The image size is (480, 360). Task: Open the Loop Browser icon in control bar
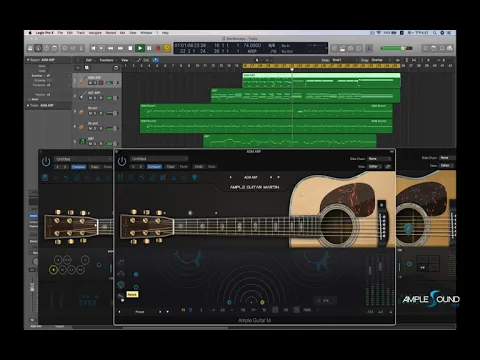[x=442, y=48]
